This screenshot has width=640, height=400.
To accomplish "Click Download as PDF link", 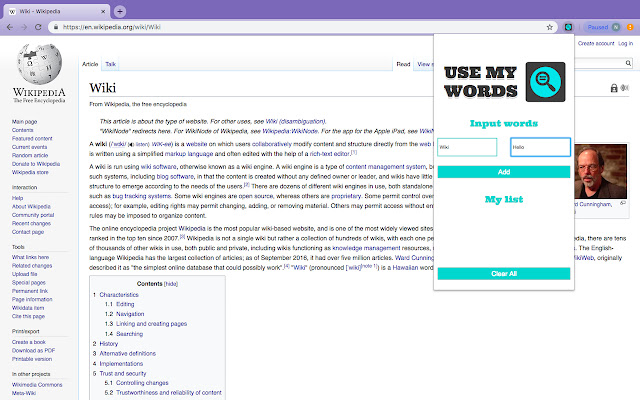I will [33, 351].
